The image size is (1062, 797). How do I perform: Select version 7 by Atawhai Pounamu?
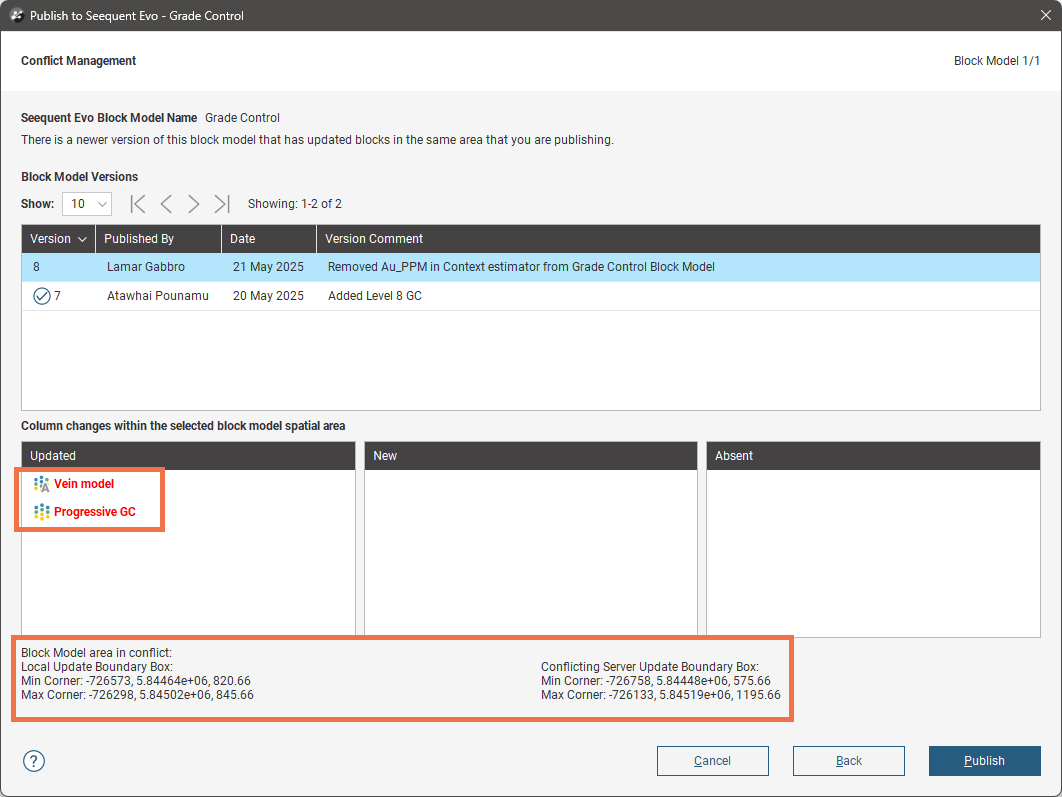point(157,296)
